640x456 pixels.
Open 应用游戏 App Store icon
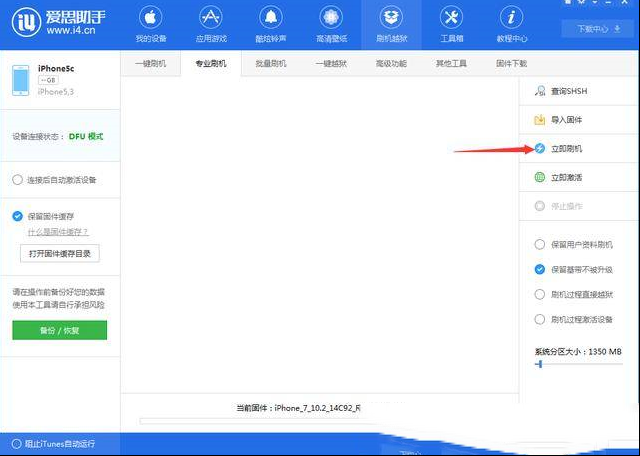[x=211, y=18]
